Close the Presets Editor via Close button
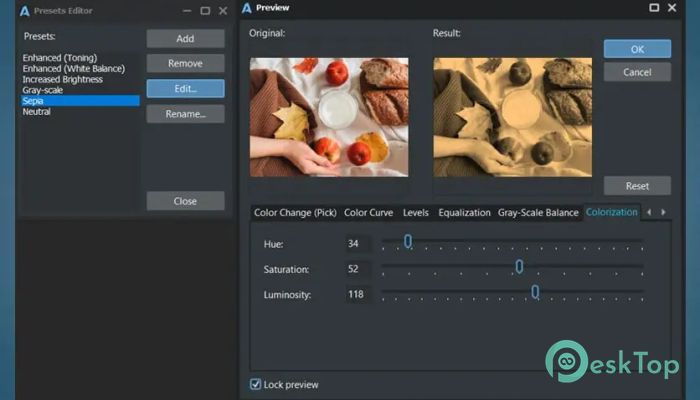This screenshot has height=400, width=700. pos(185,201)
